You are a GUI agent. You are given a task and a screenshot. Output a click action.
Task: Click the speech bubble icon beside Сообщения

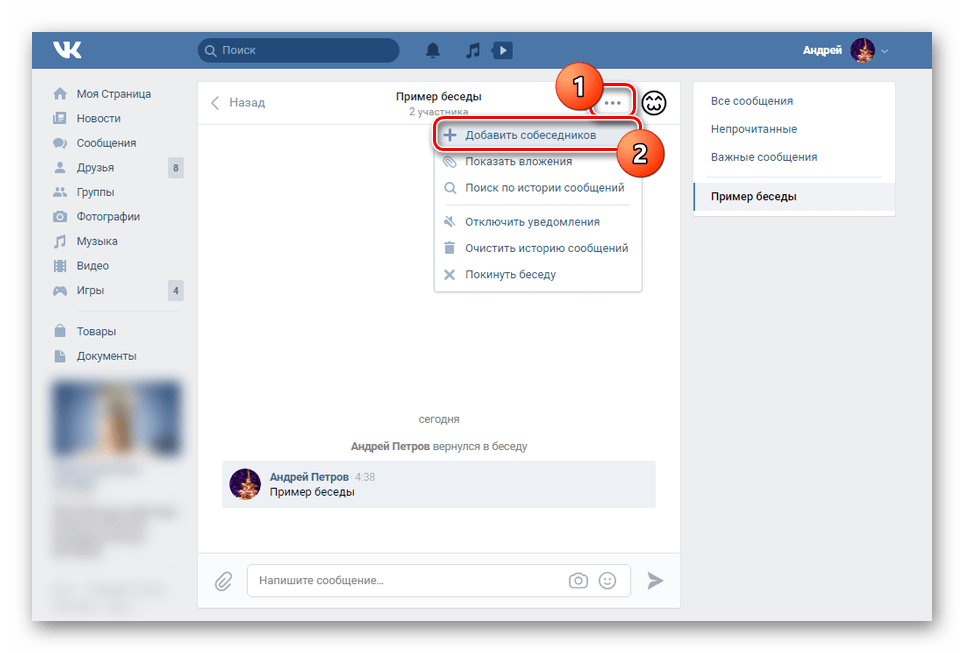(x=60, y=143)
